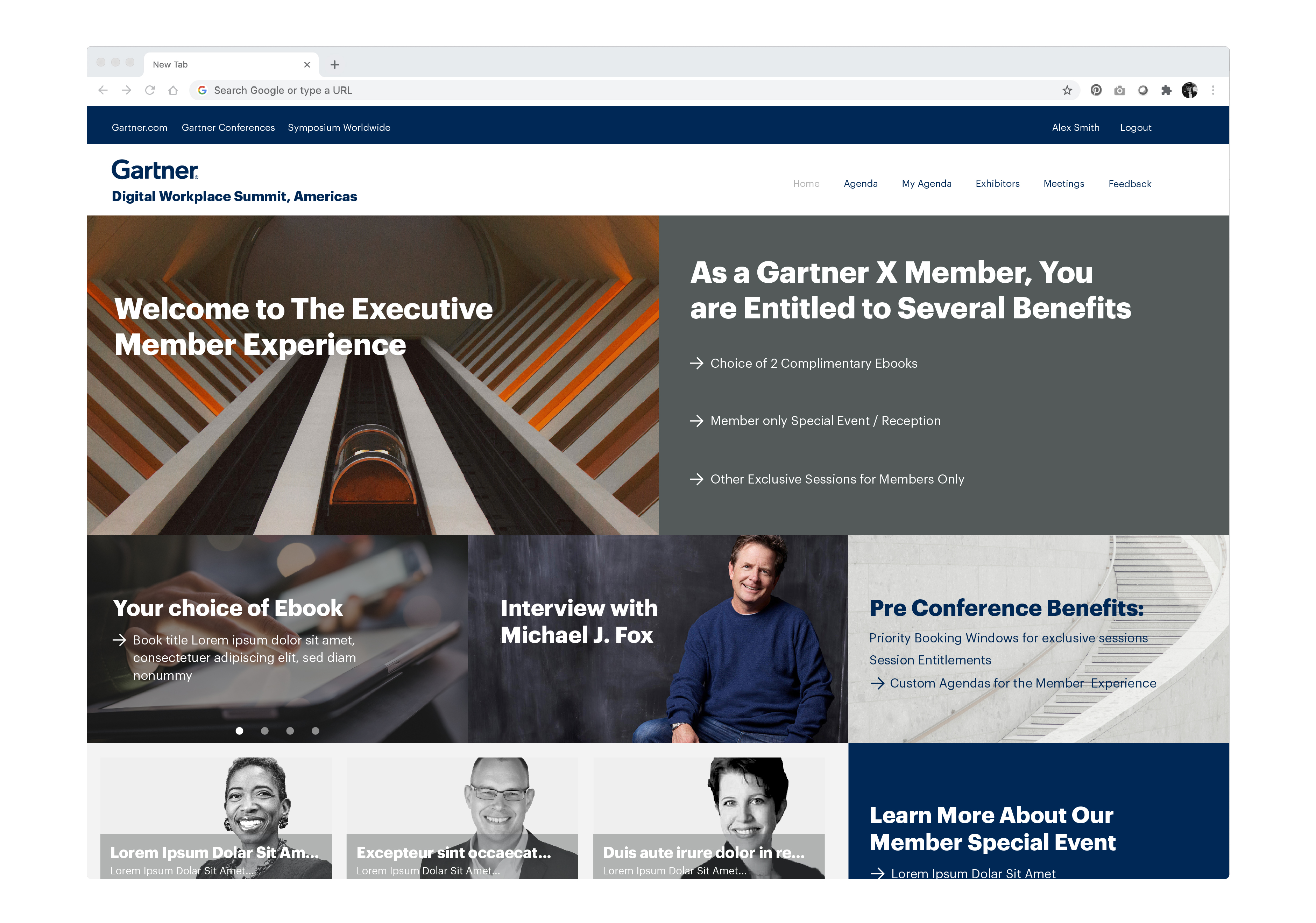Click Priority Booking Windows for exclusive sessions
The height and width of the screenshot is (923, 1316).
[1008, 638]
